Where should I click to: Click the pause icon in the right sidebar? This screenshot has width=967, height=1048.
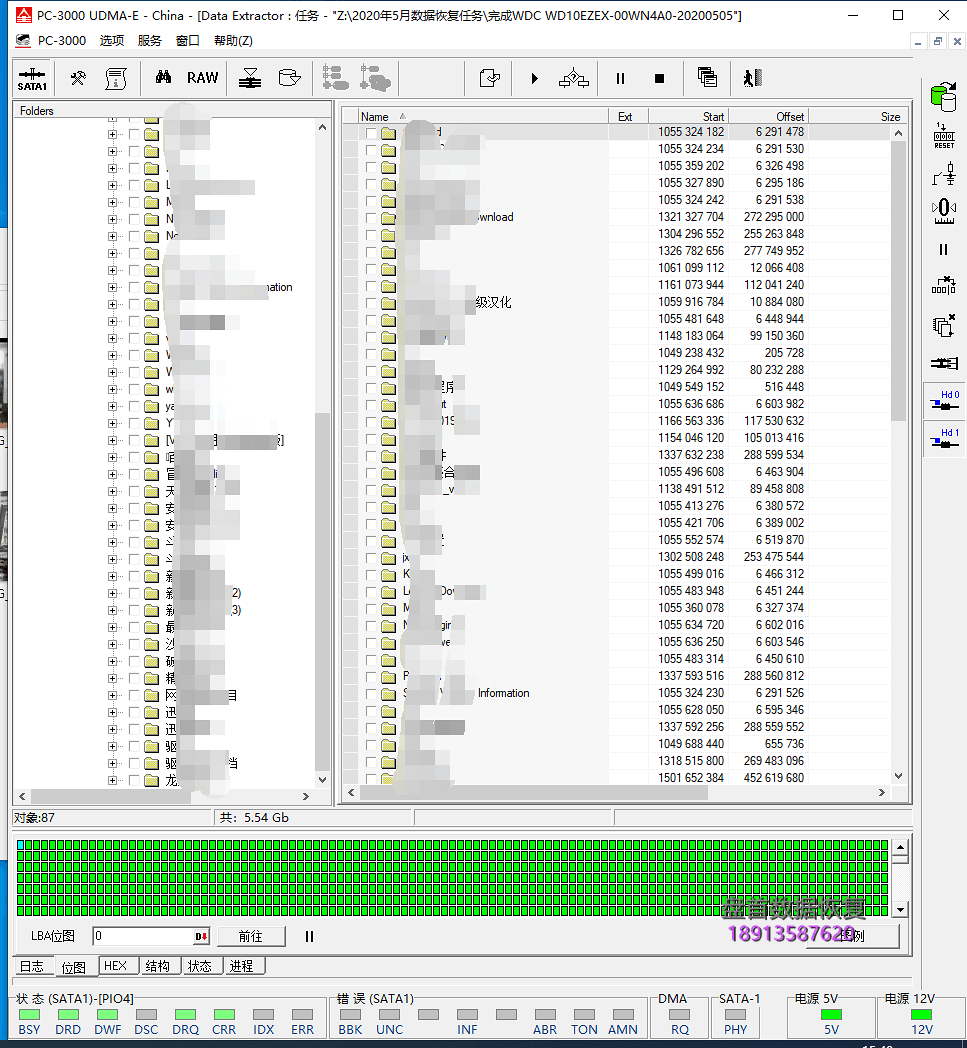click(944, 250)
